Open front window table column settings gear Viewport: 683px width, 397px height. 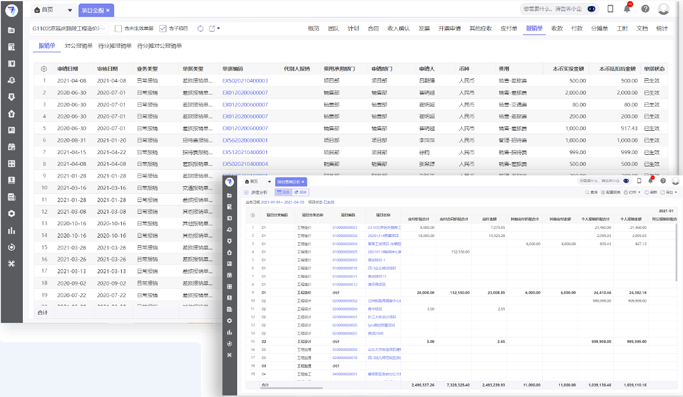point(253,215)
